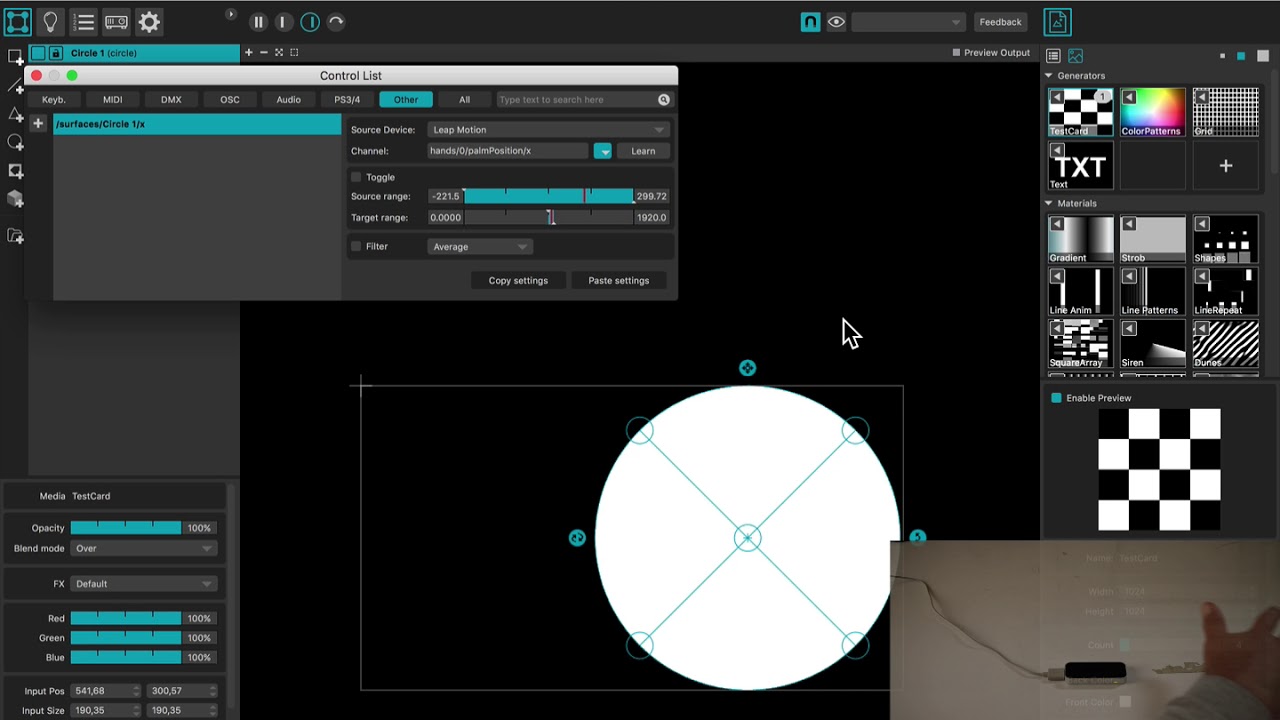Screen dimensions: 1280x720
Task: Add a new group folder
Action: pos(15,236)
